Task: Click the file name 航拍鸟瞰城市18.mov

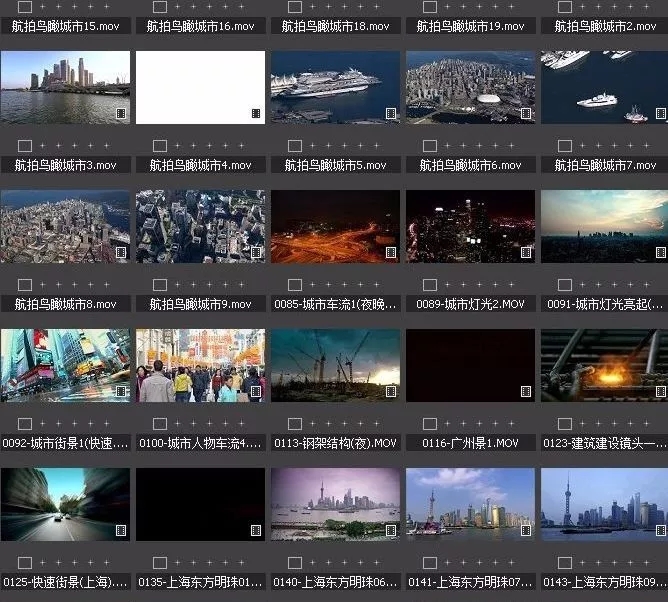Action: [x=336, y=26]
